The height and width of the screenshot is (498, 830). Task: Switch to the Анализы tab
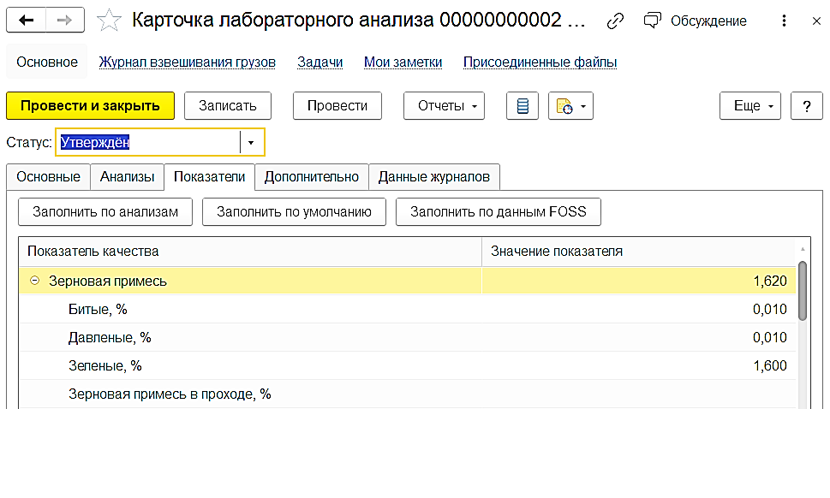coord(127,177)
